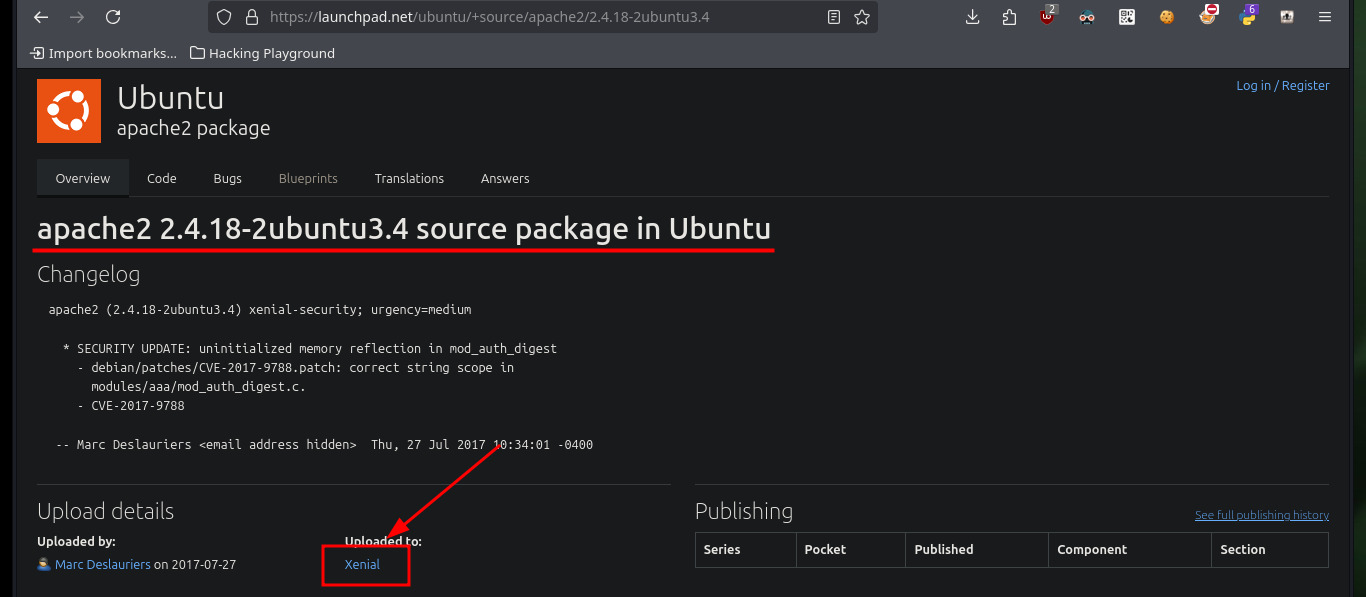Viewport: 1366px width, 597px height.
Task: Switch to the Code tab
Action: [162, 178]
